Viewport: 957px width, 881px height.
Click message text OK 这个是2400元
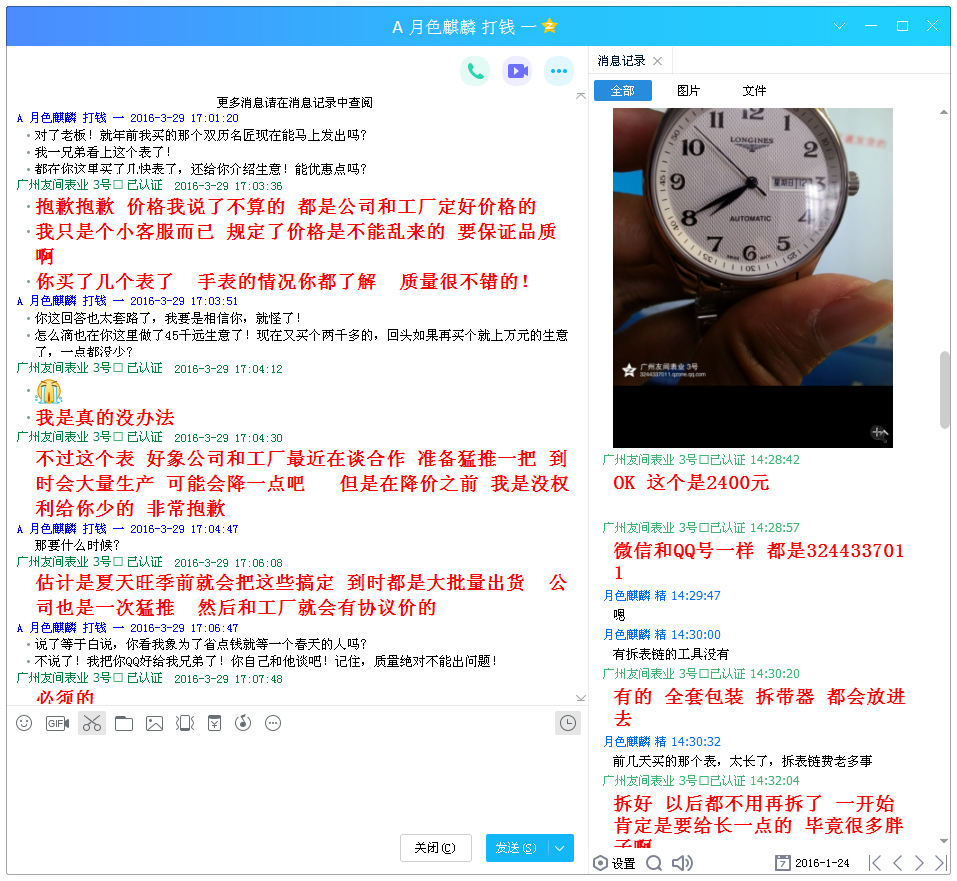691,483
